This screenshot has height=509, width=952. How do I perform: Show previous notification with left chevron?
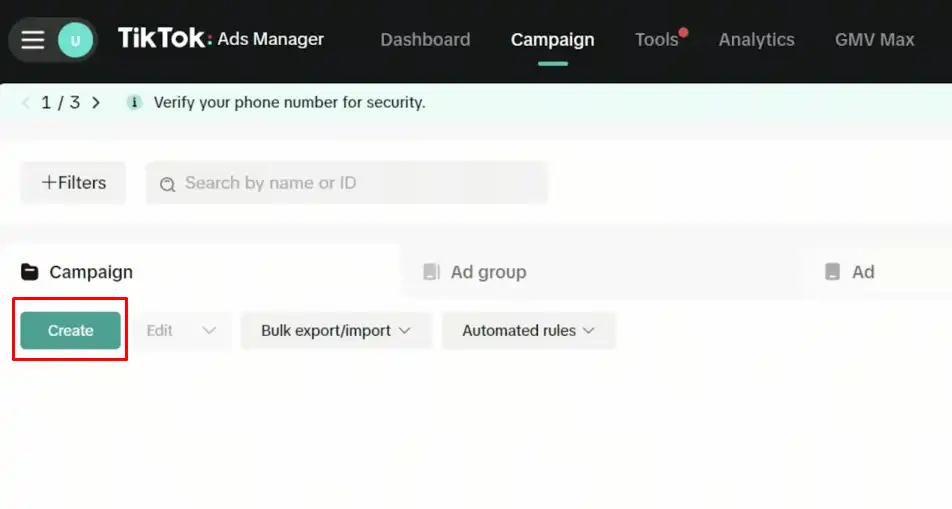coord(26,103)
